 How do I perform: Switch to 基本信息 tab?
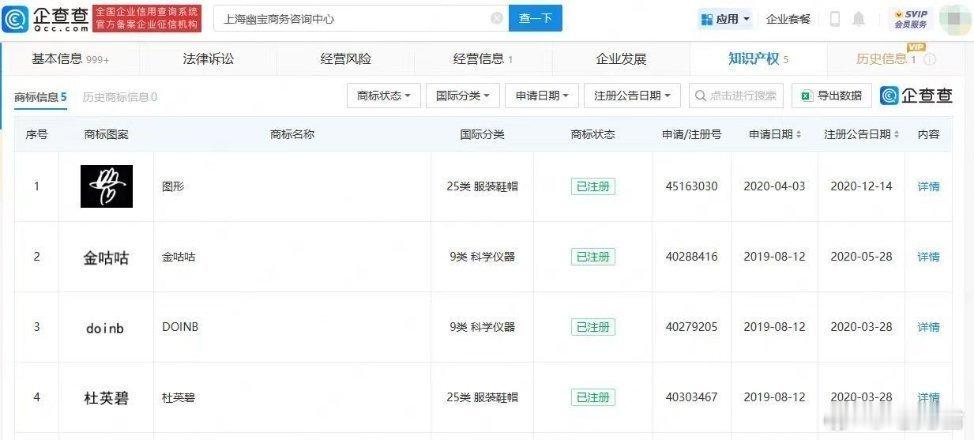[70, 60]
